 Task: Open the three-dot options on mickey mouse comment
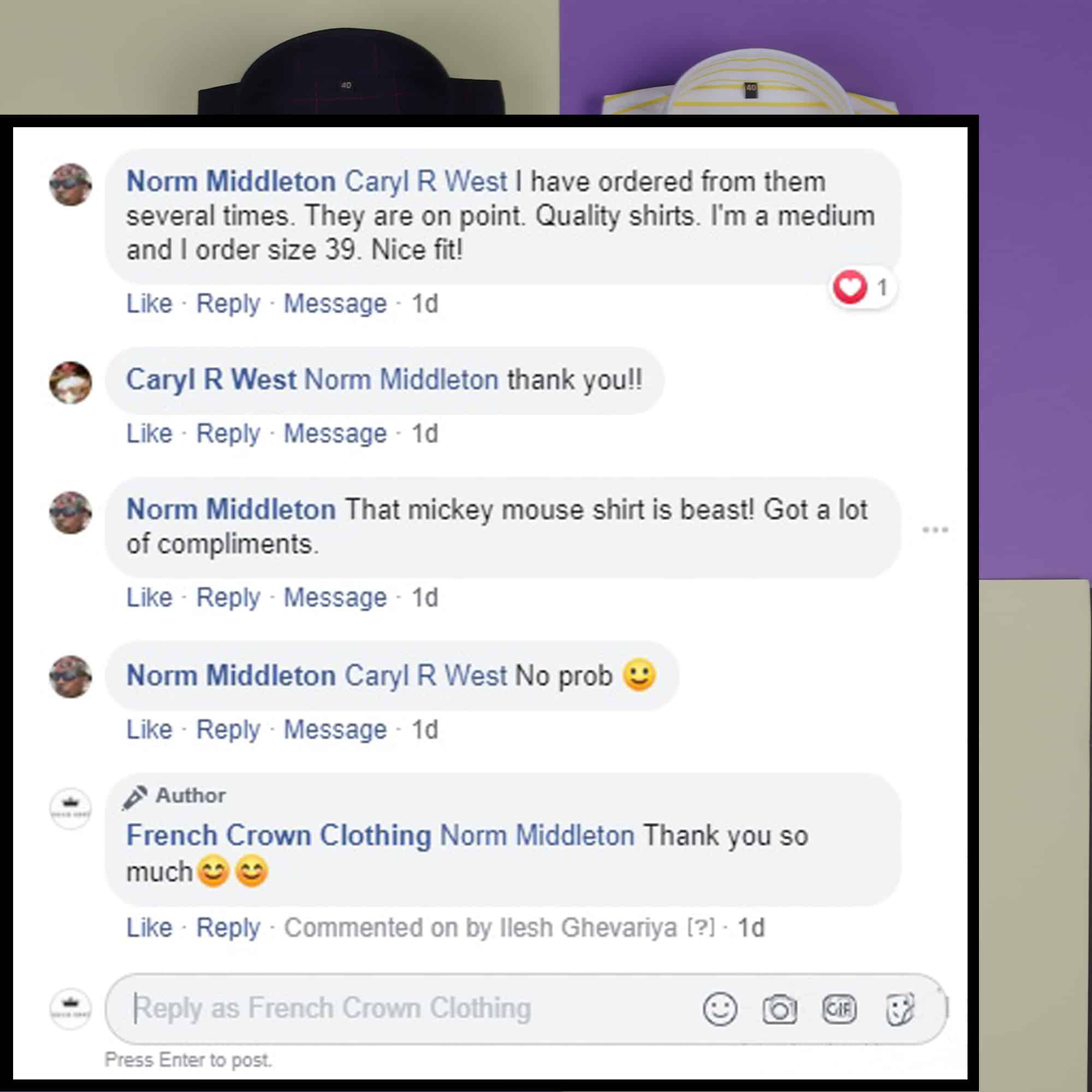(x=935, y=530)
